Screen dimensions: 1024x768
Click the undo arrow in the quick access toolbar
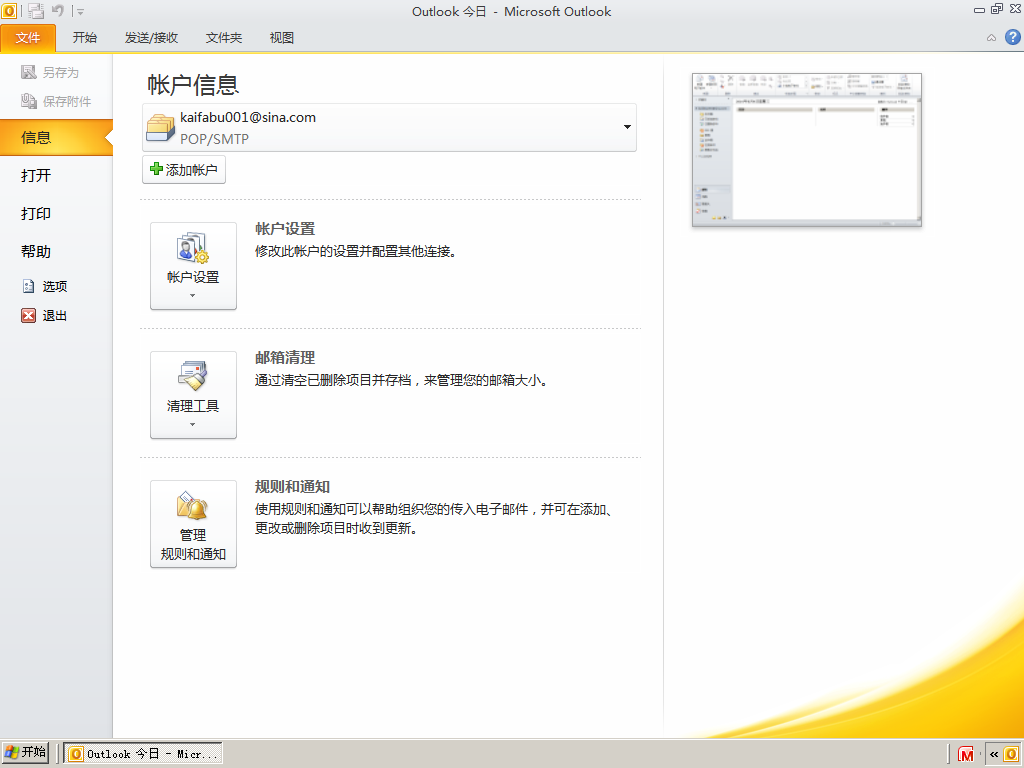[58, 10]
